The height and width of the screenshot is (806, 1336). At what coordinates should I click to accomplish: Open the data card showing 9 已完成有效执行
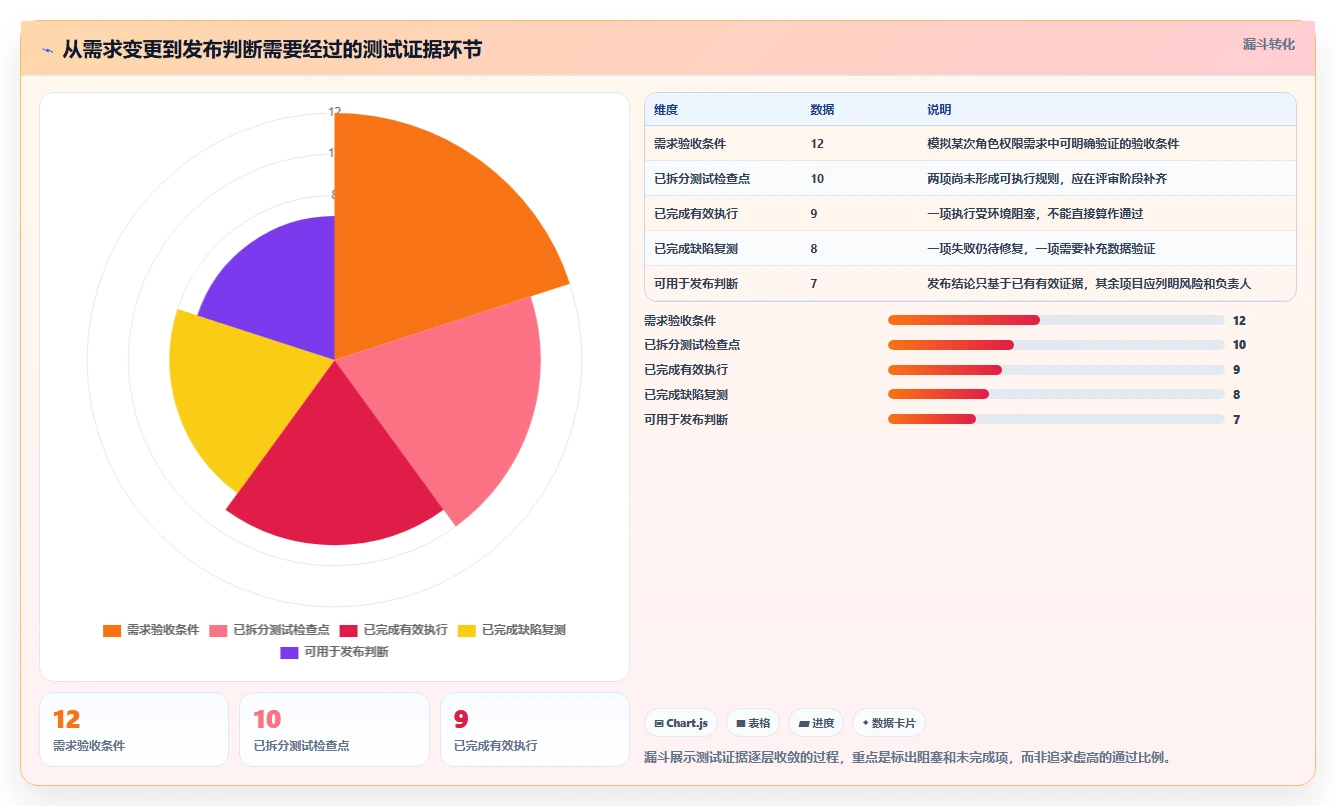pos(535,729)
